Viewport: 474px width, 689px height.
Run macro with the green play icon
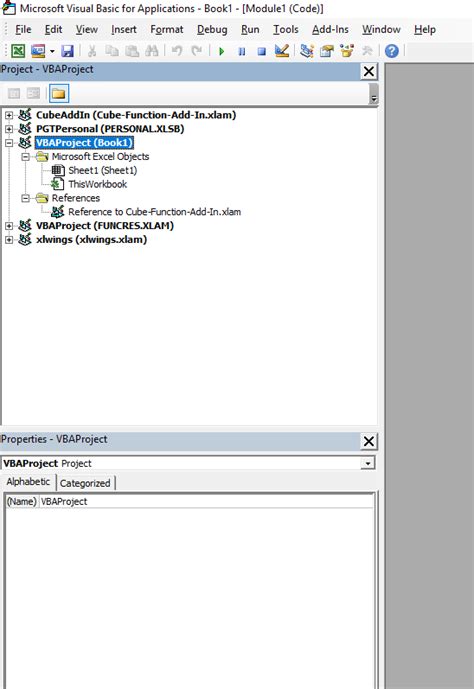point(221,51)
